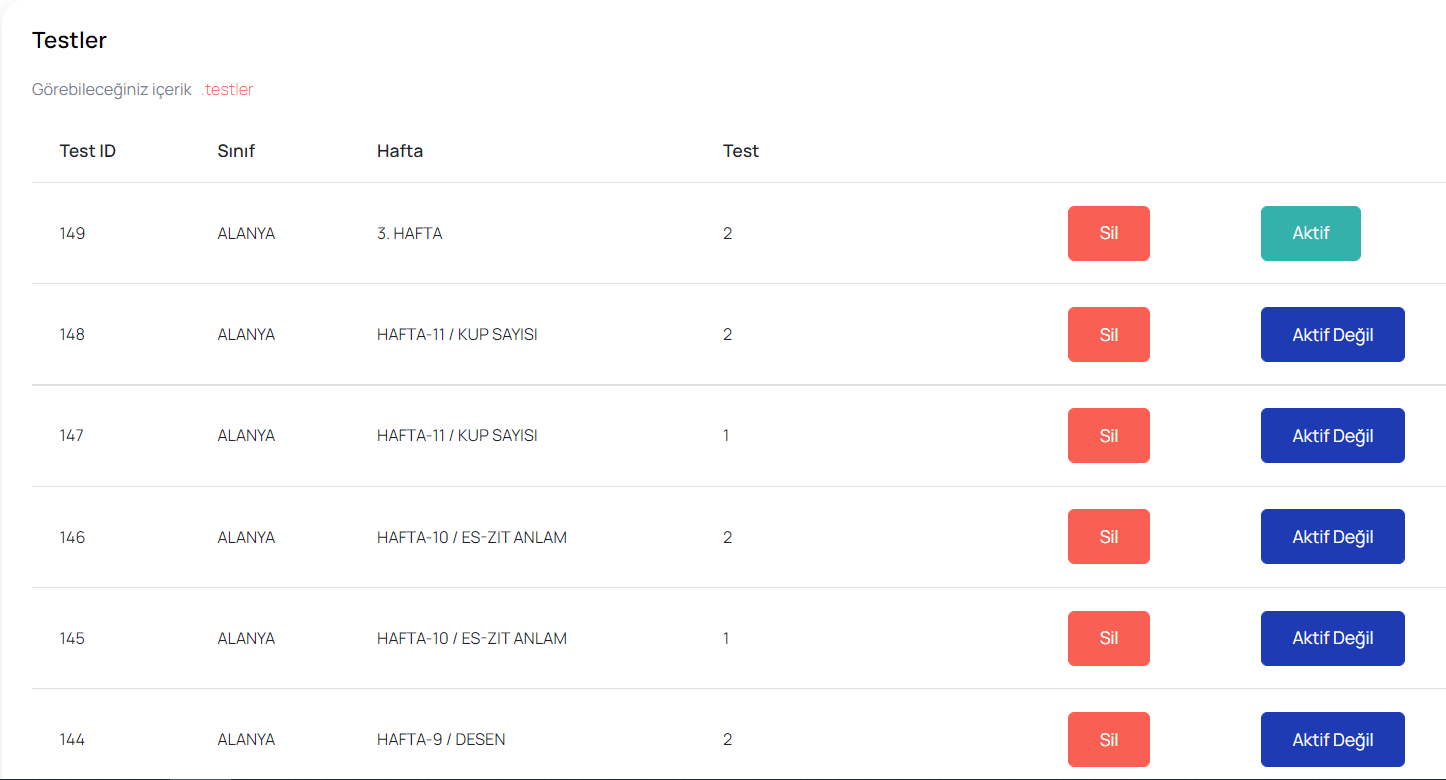Click test ID 147 cell
The height and width of the screenshot is (780, 1446).
click(x=72, y=435)
